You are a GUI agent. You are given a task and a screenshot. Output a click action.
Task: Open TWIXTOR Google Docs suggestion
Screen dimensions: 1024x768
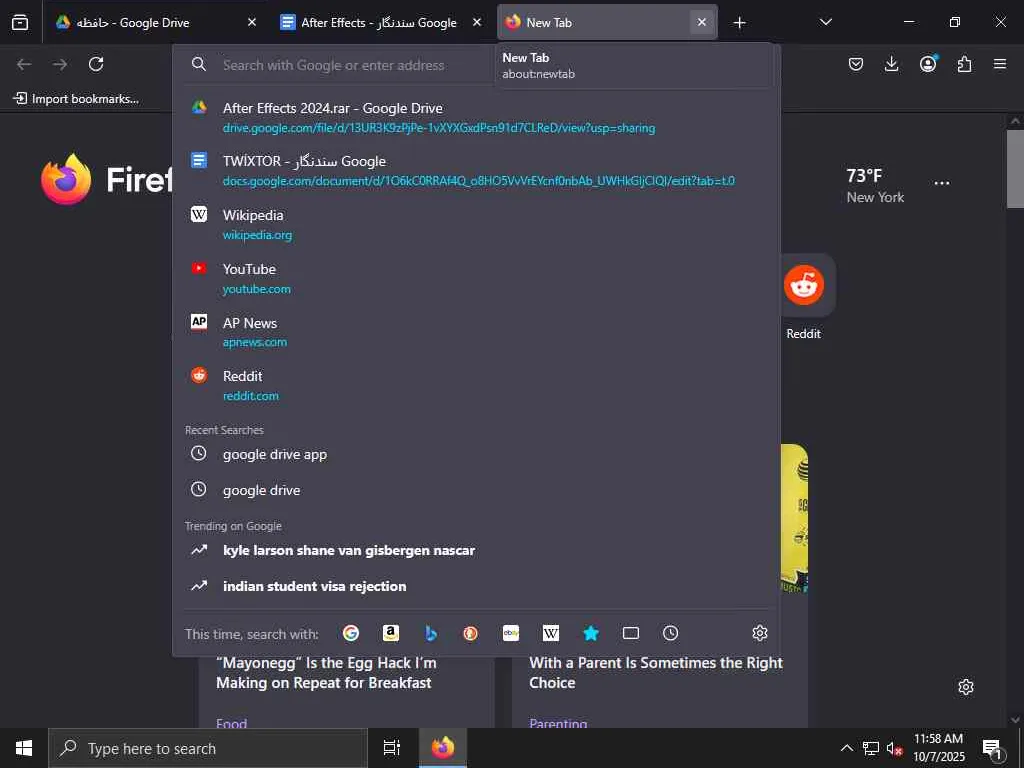point(477,170)
